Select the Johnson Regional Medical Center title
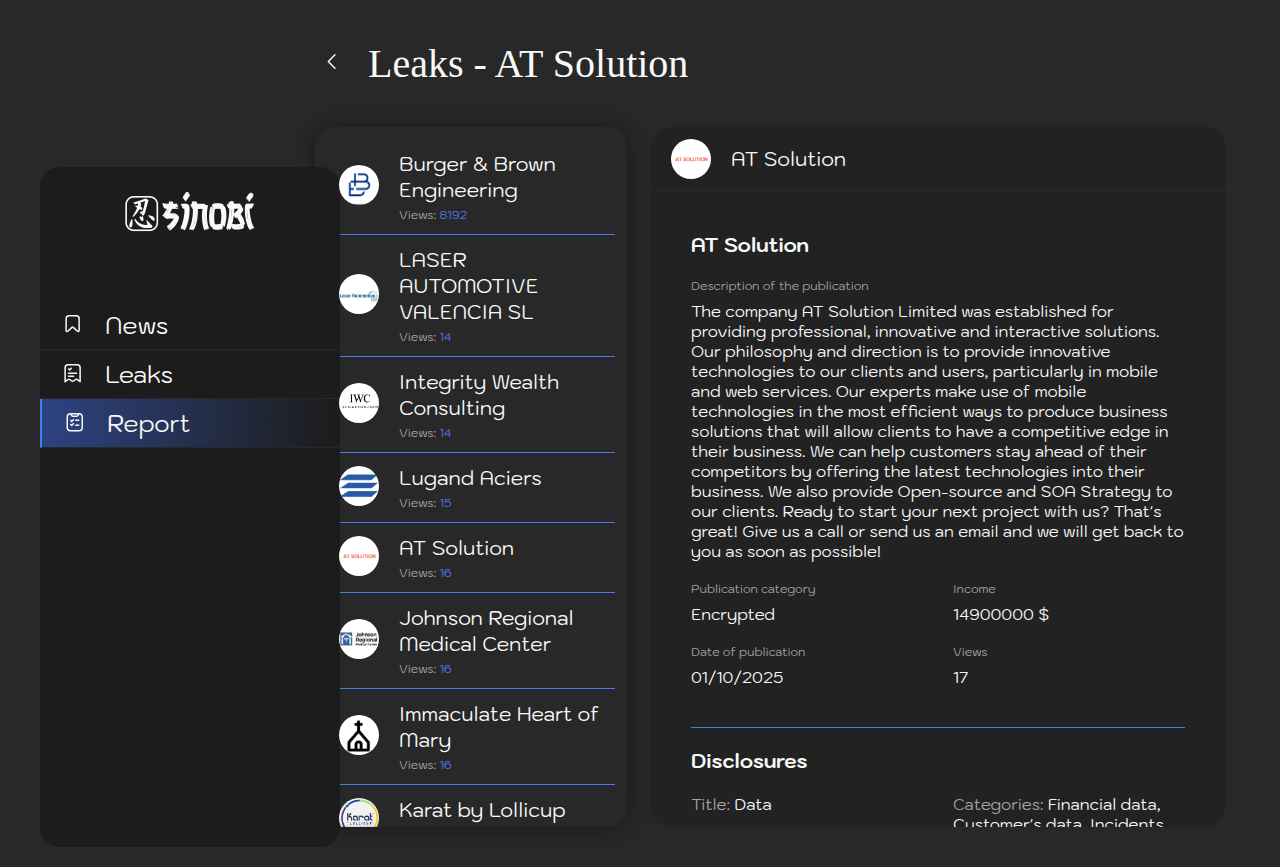1280x867 pixels. click(486, 631)
